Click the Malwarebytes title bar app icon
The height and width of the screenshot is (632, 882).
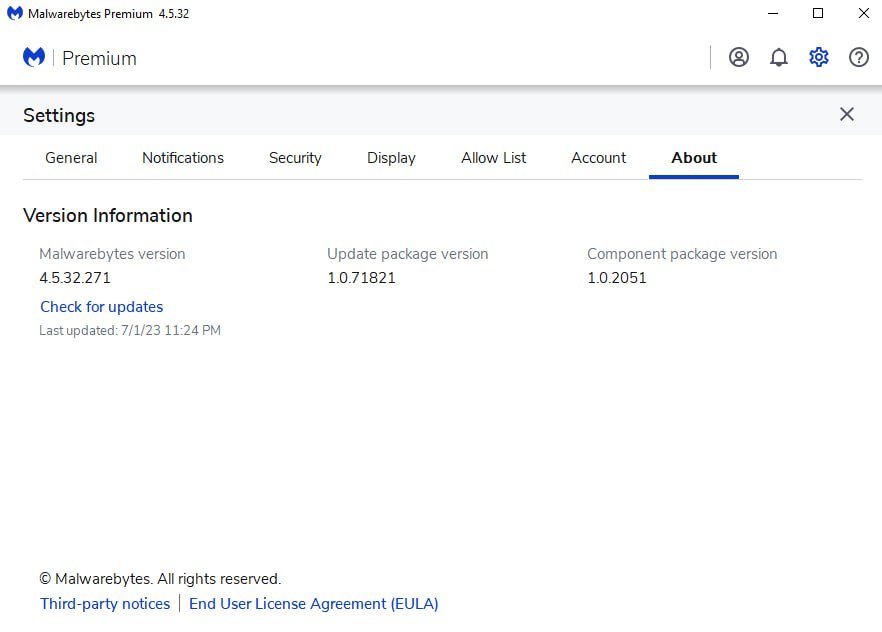pyautogui.click(x=15, y=13)
